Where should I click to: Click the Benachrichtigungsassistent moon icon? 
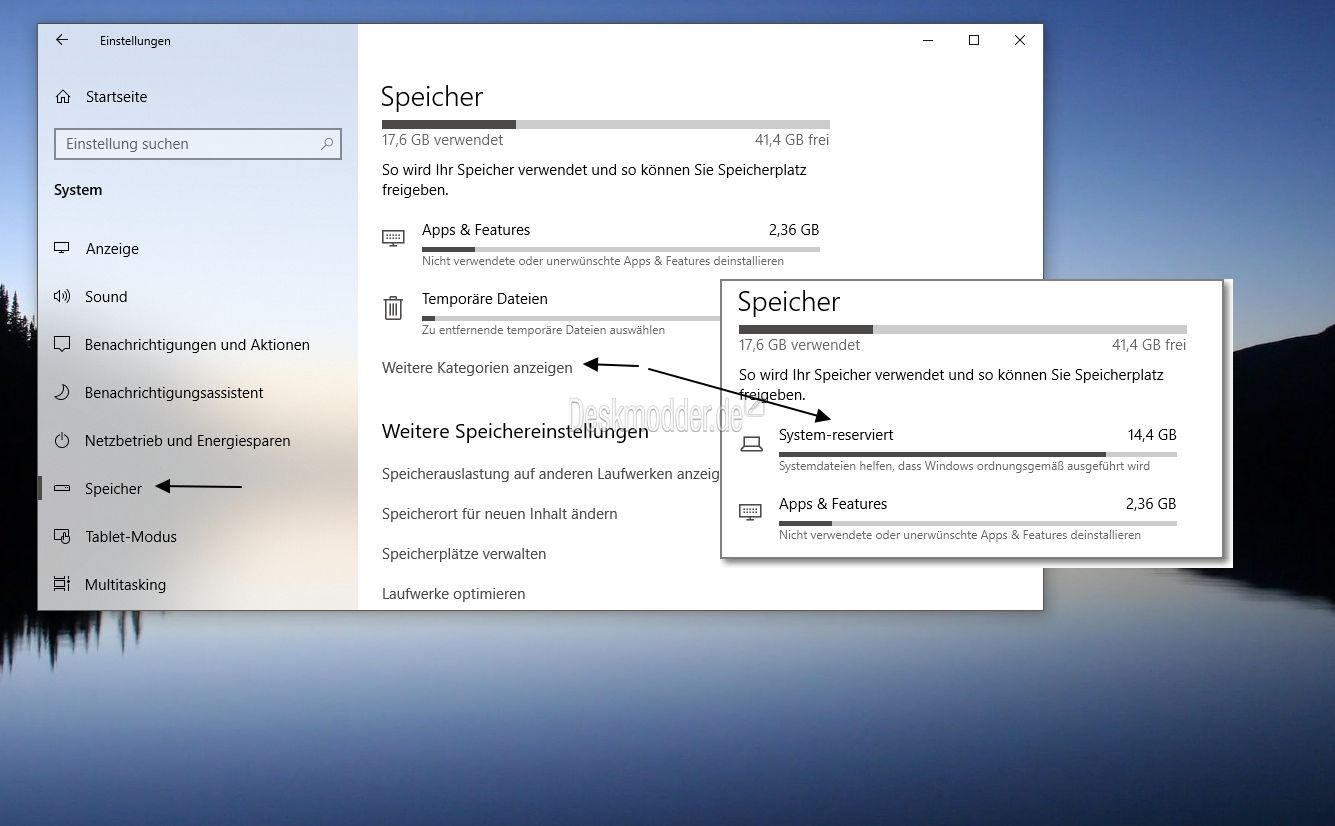[x=62, y=393]
